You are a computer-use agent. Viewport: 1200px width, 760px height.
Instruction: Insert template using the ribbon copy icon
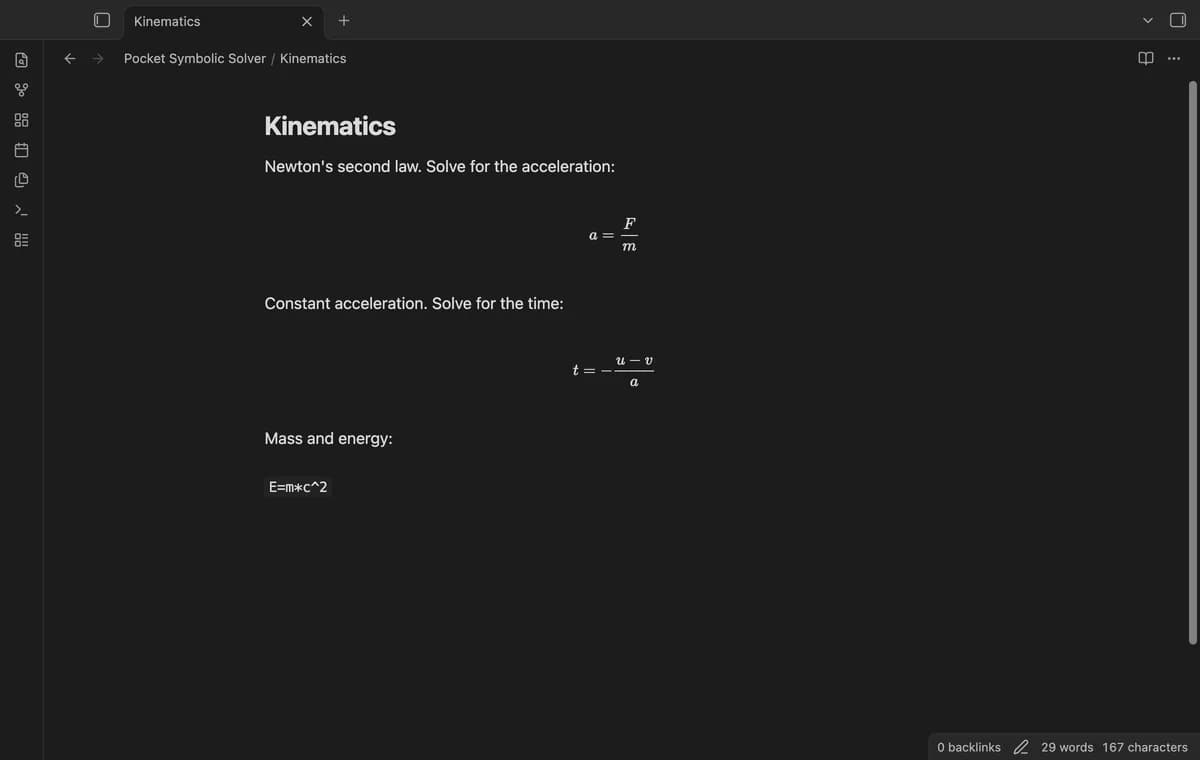point(21,180)
